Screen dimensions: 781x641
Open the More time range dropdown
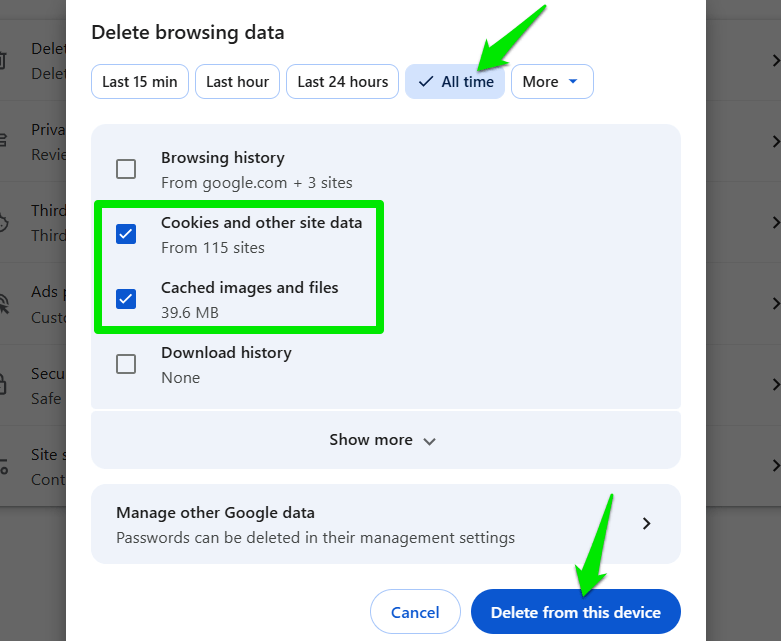552,82
